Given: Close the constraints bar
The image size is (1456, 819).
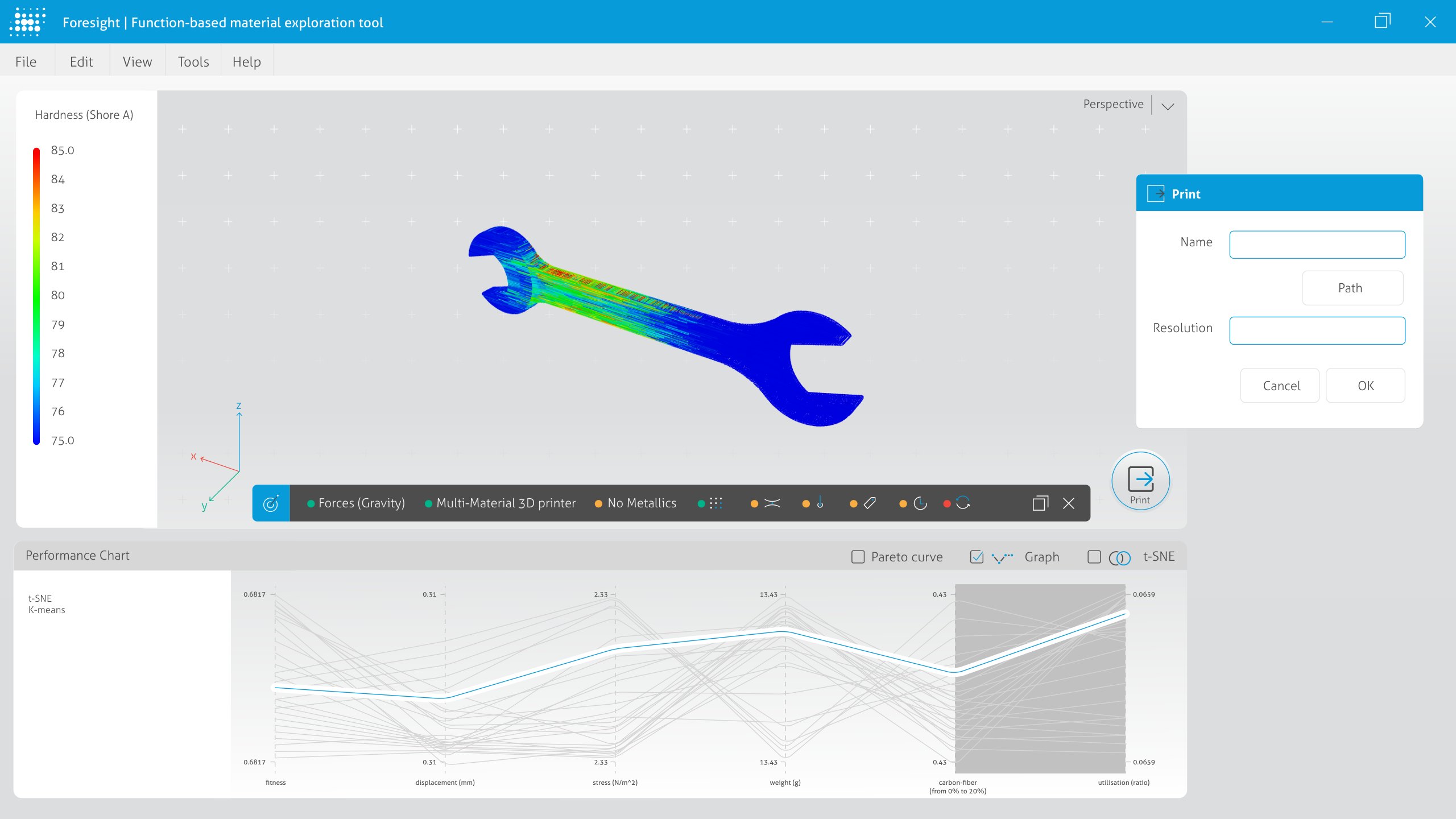Looking at the screenshot, I should [x=1069, y=503].
